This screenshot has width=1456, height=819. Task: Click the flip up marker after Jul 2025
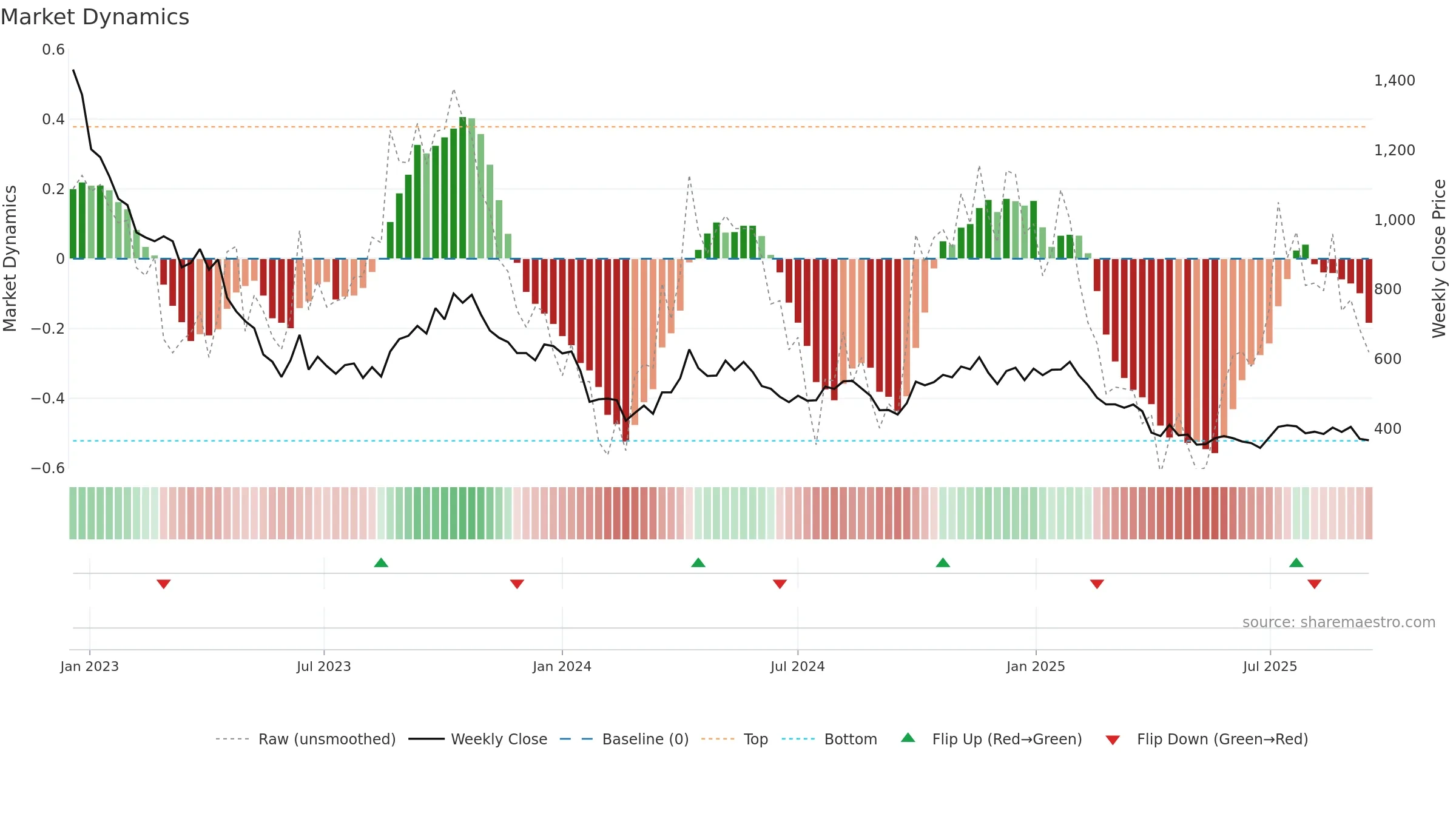[1296, 562]
